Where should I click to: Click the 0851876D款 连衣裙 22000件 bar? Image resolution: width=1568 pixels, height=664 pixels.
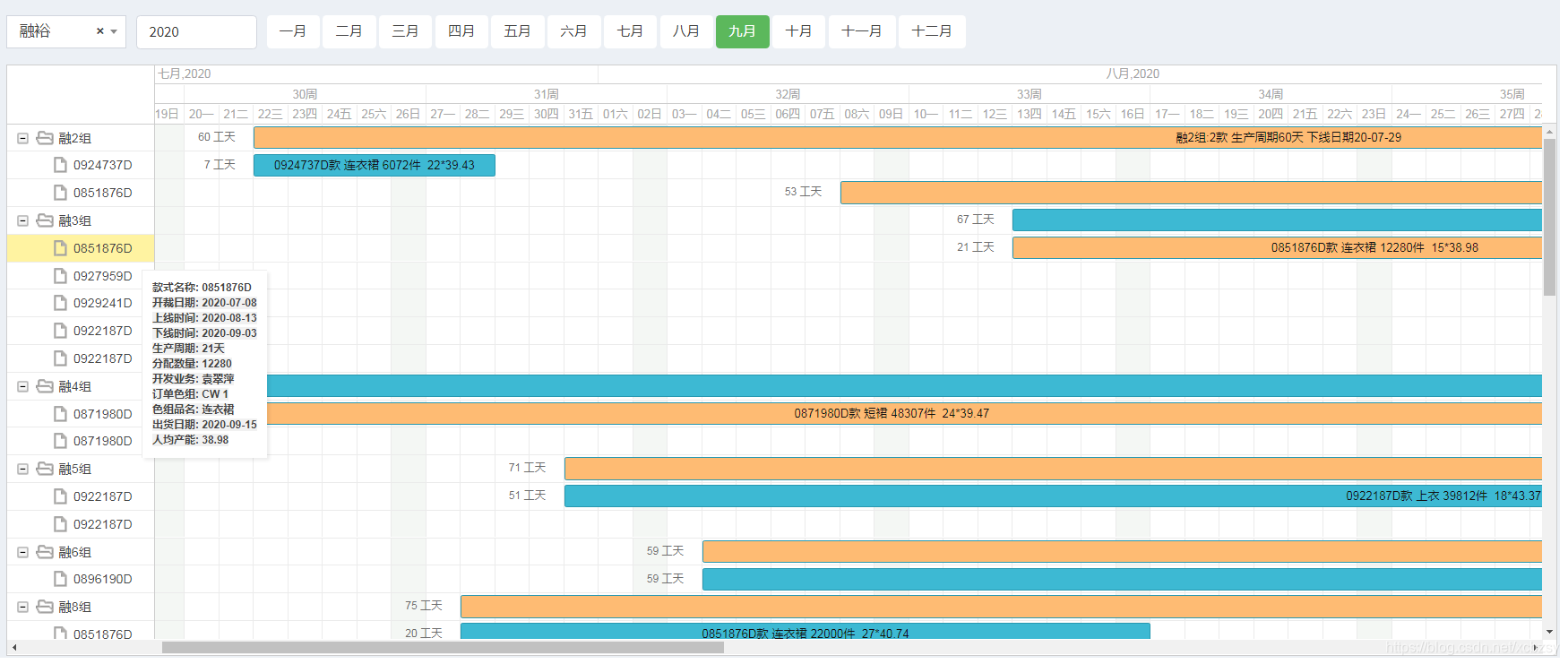(806, 632)
